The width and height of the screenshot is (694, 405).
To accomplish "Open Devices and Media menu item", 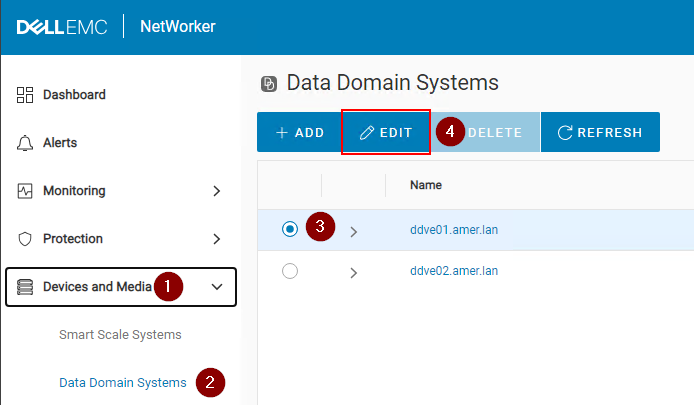I will [x=121, y=287].
